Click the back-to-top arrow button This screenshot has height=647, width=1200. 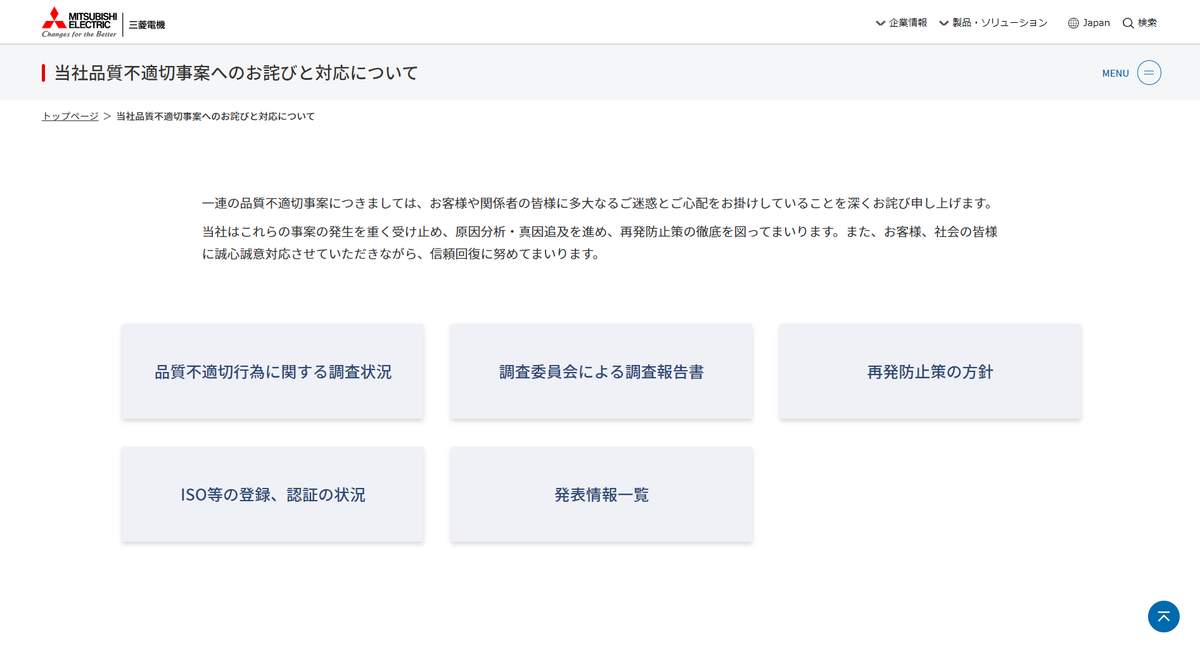click(1163, 617)
